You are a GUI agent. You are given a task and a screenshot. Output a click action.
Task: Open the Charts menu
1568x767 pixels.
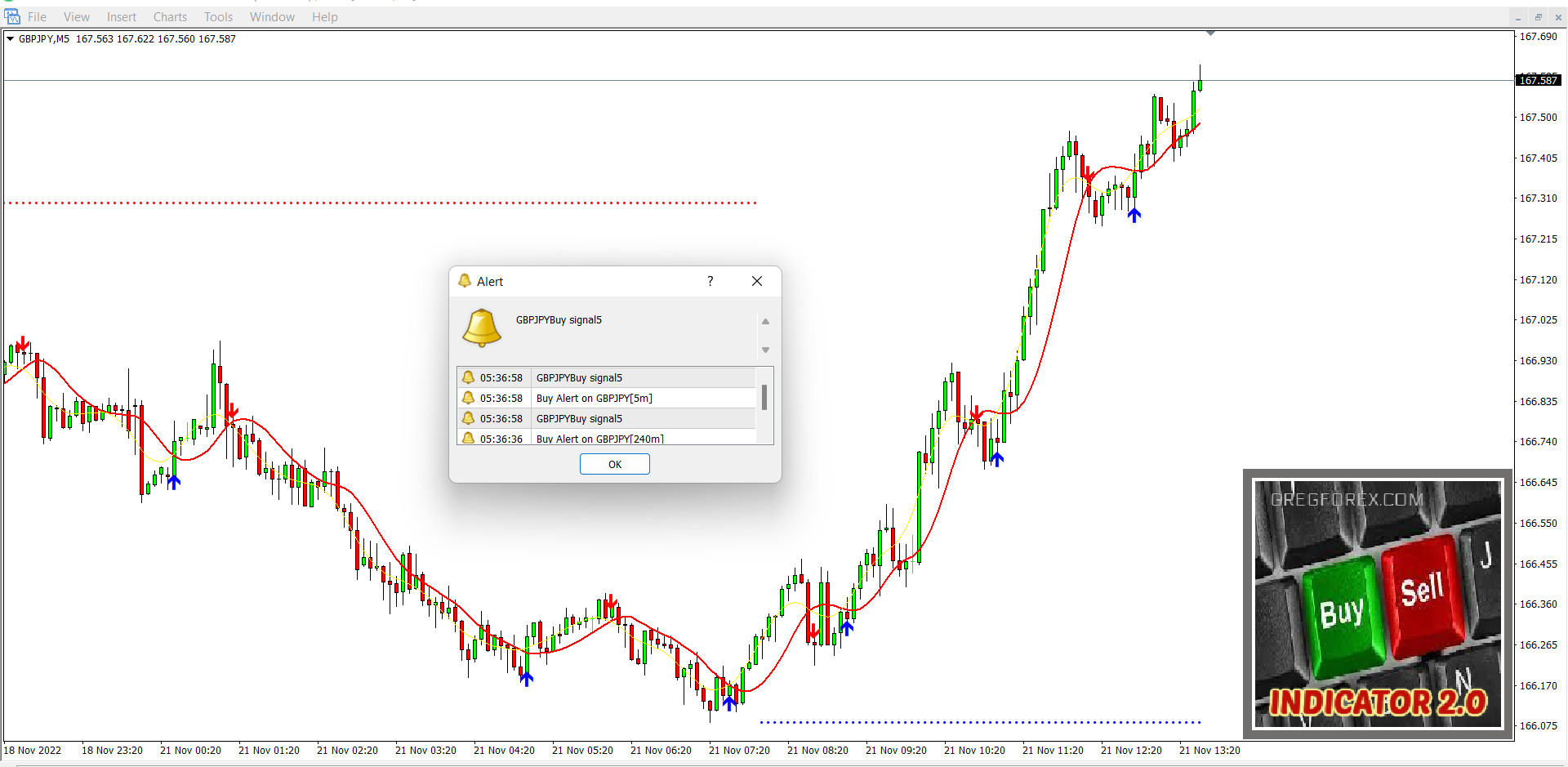[x=170, y=17]
